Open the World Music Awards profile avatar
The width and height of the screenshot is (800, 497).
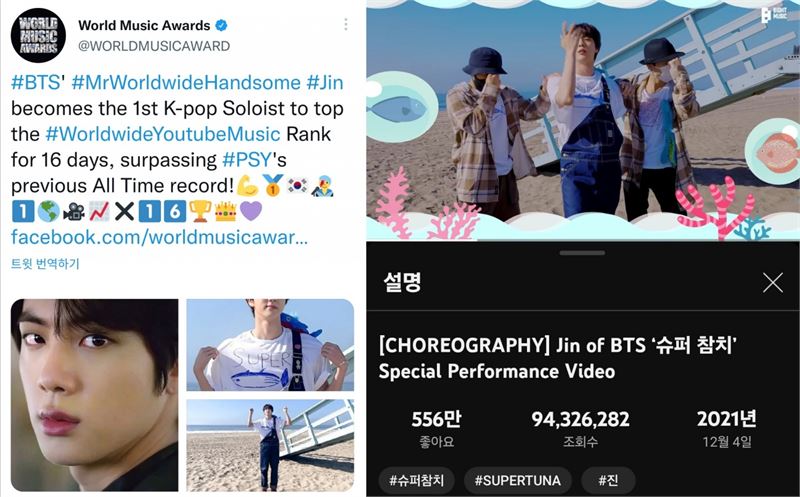click(x=38, y=35)
